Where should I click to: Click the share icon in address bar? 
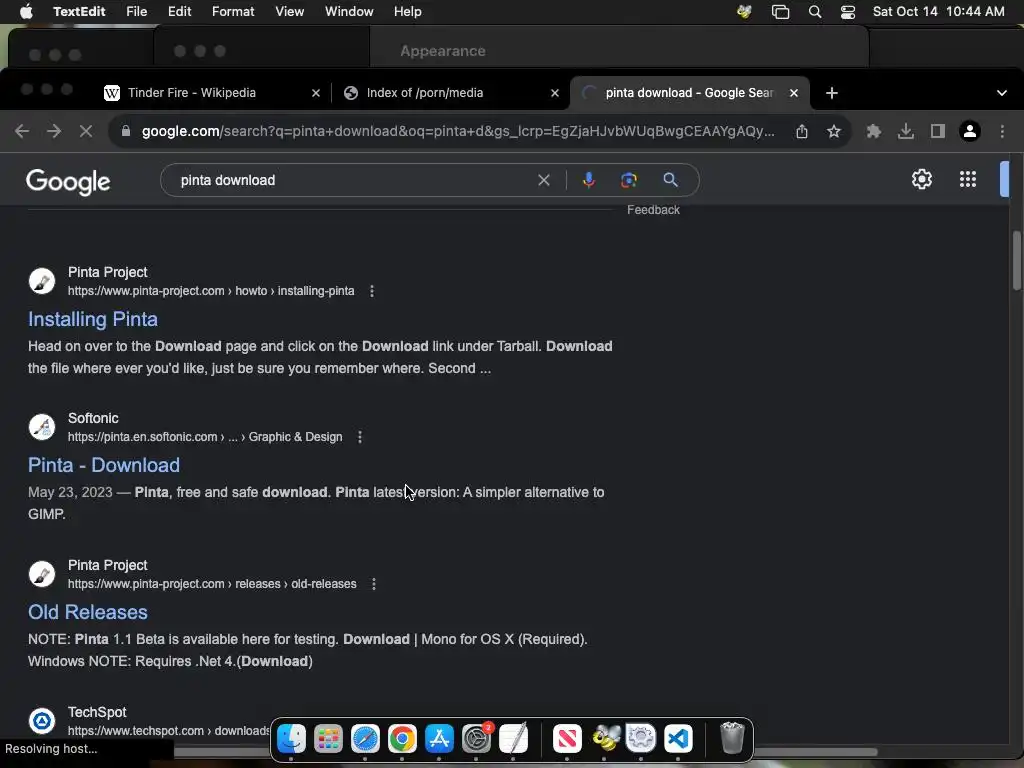[802, 131]
